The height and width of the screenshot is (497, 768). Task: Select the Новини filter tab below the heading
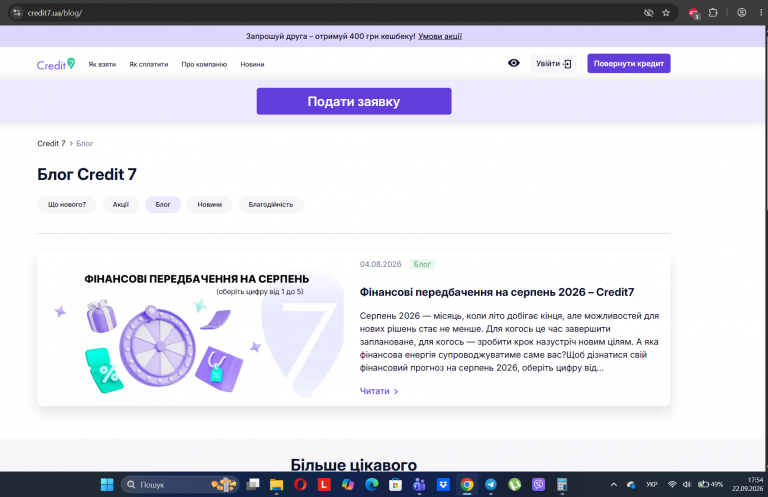coord(210,205)
